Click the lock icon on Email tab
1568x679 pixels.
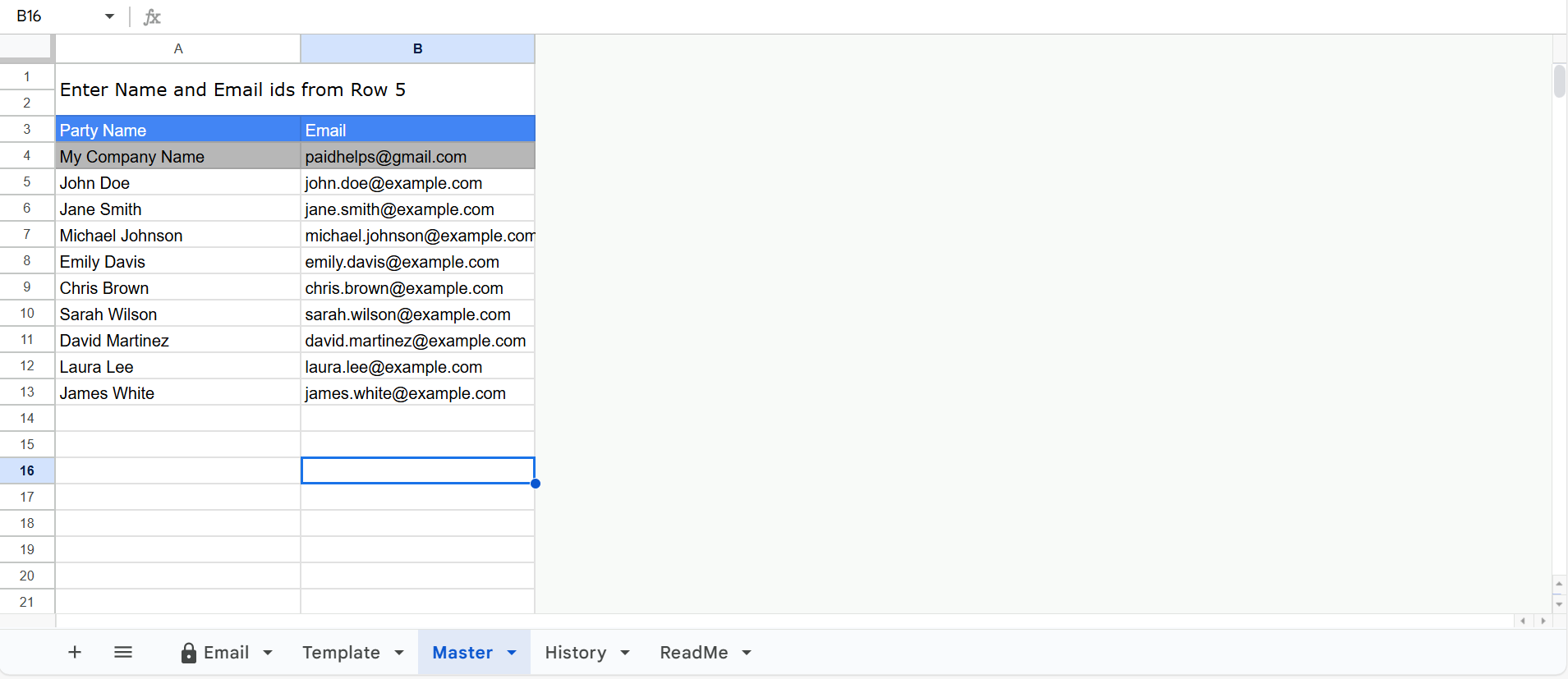(189, 653)
